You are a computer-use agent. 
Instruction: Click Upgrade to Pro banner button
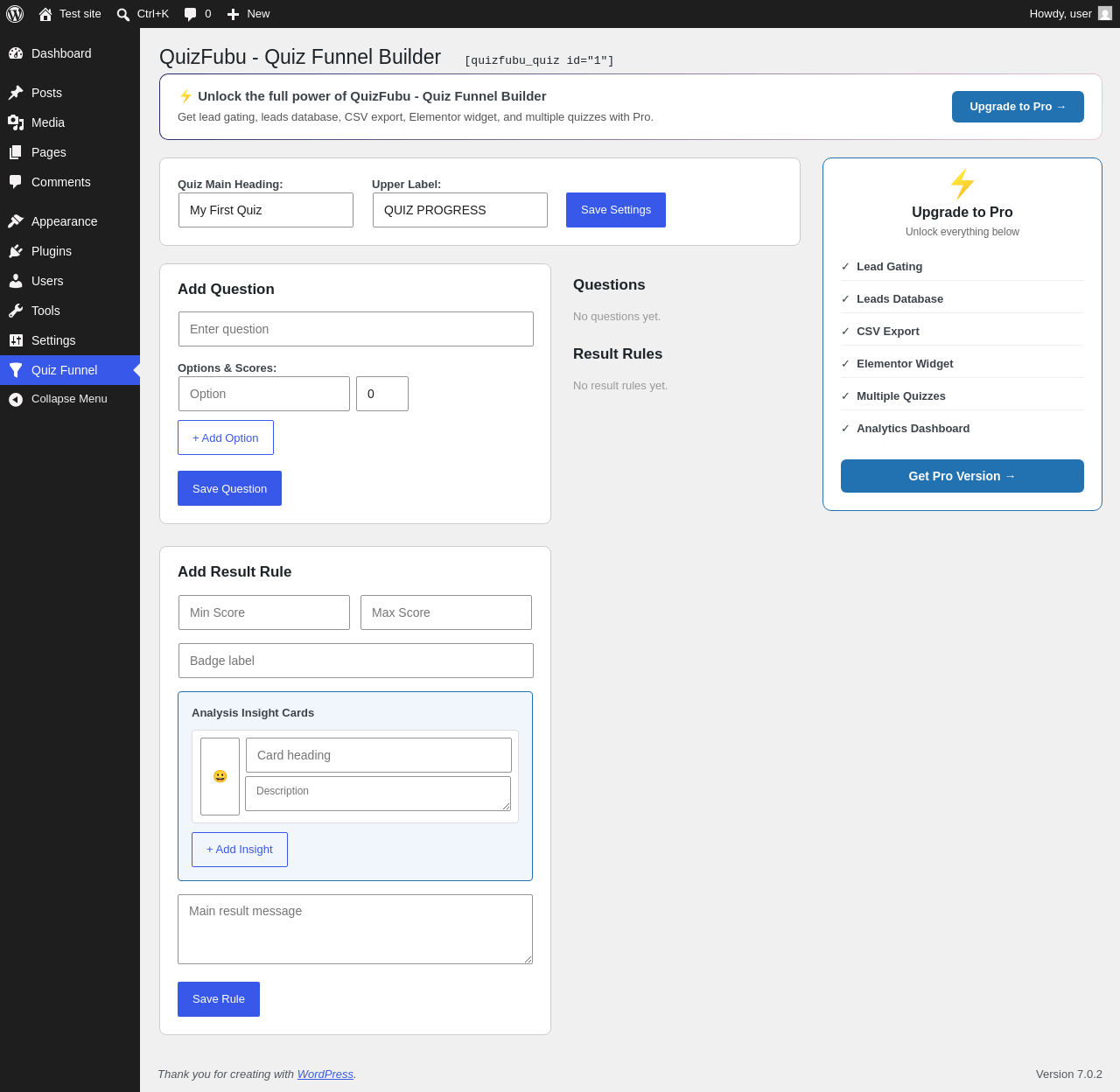point(1018,107)
